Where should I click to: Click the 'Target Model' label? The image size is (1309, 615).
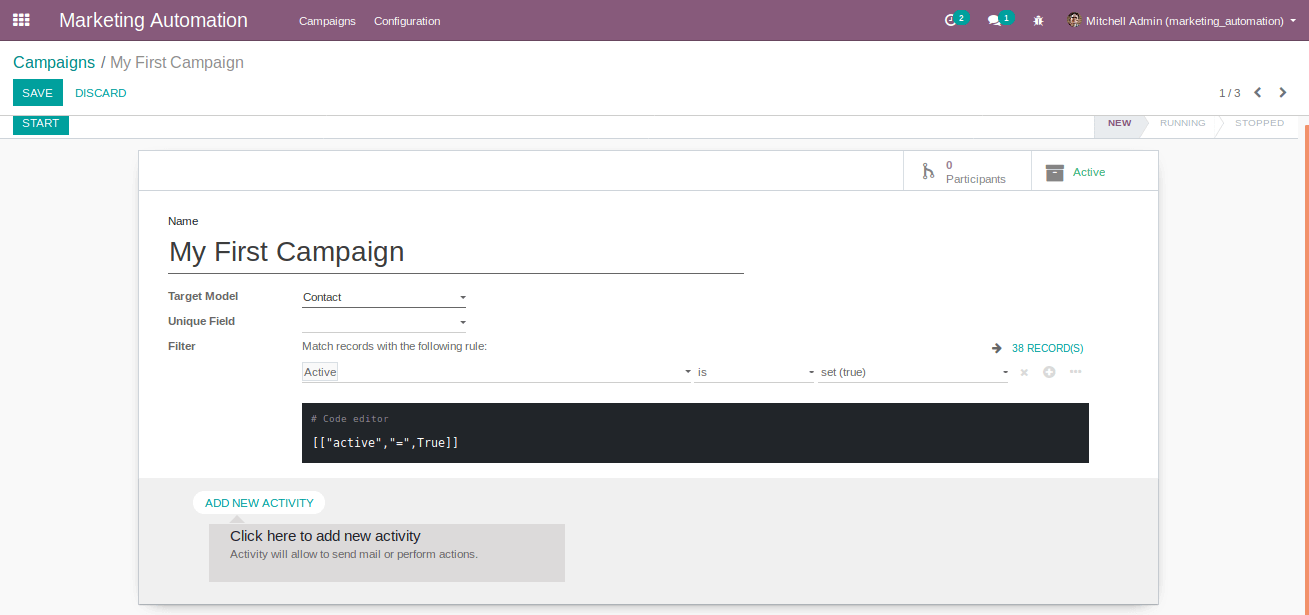coord(203,297)
